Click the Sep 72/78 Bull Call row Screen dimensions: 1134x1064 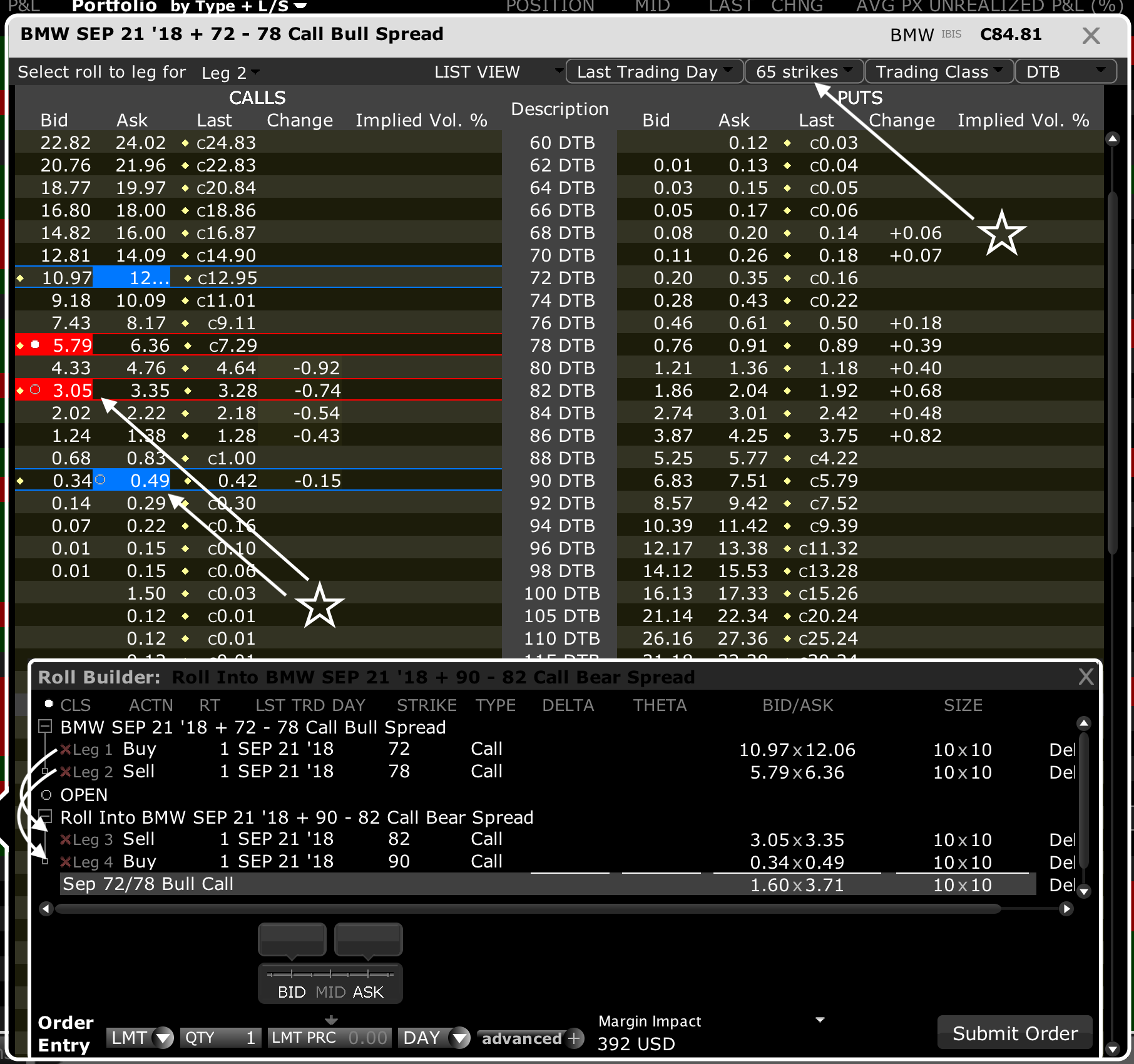point(548,884)
